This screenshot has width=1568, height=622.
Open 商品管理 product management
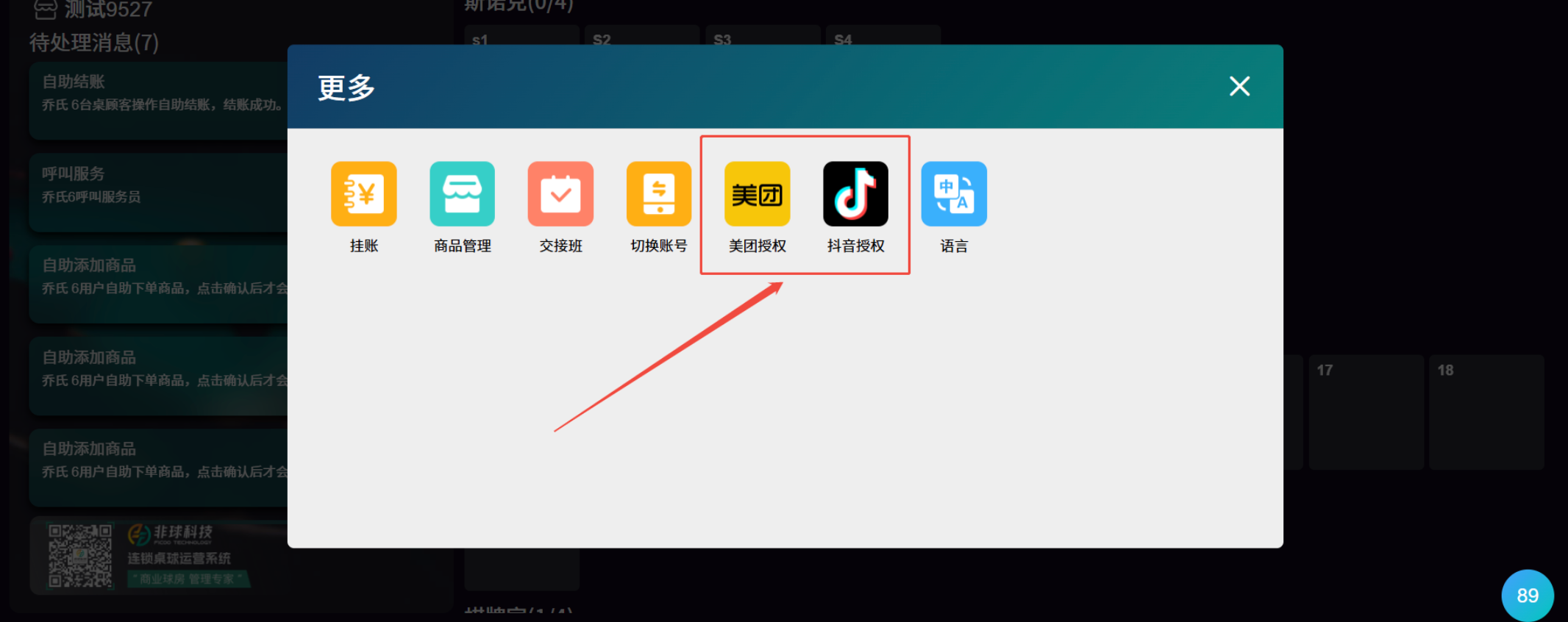click(462, 194)
